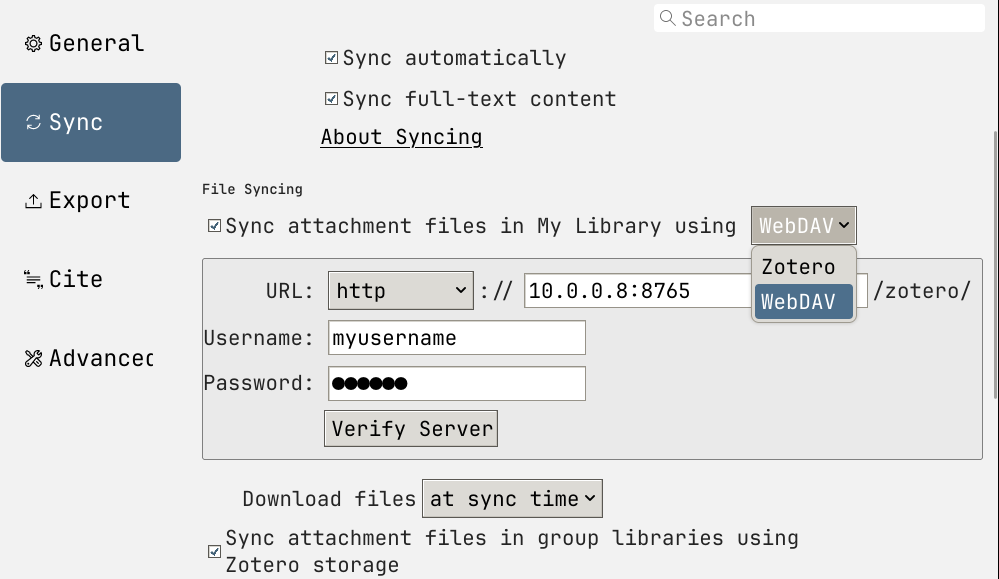The width and height of the screenshot is (999, 579).
Task: Click the URL: label
Action: click(290, 291)
